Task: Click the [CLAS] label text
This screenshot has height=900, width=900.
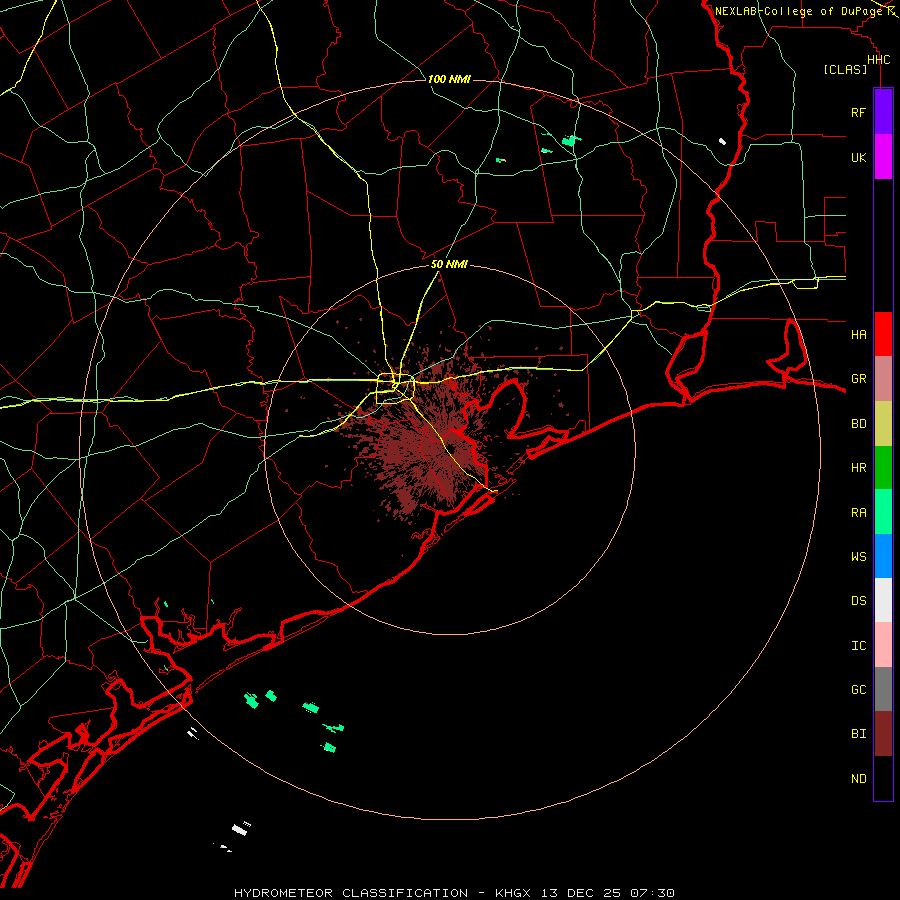Action: (x=845, y=70)
